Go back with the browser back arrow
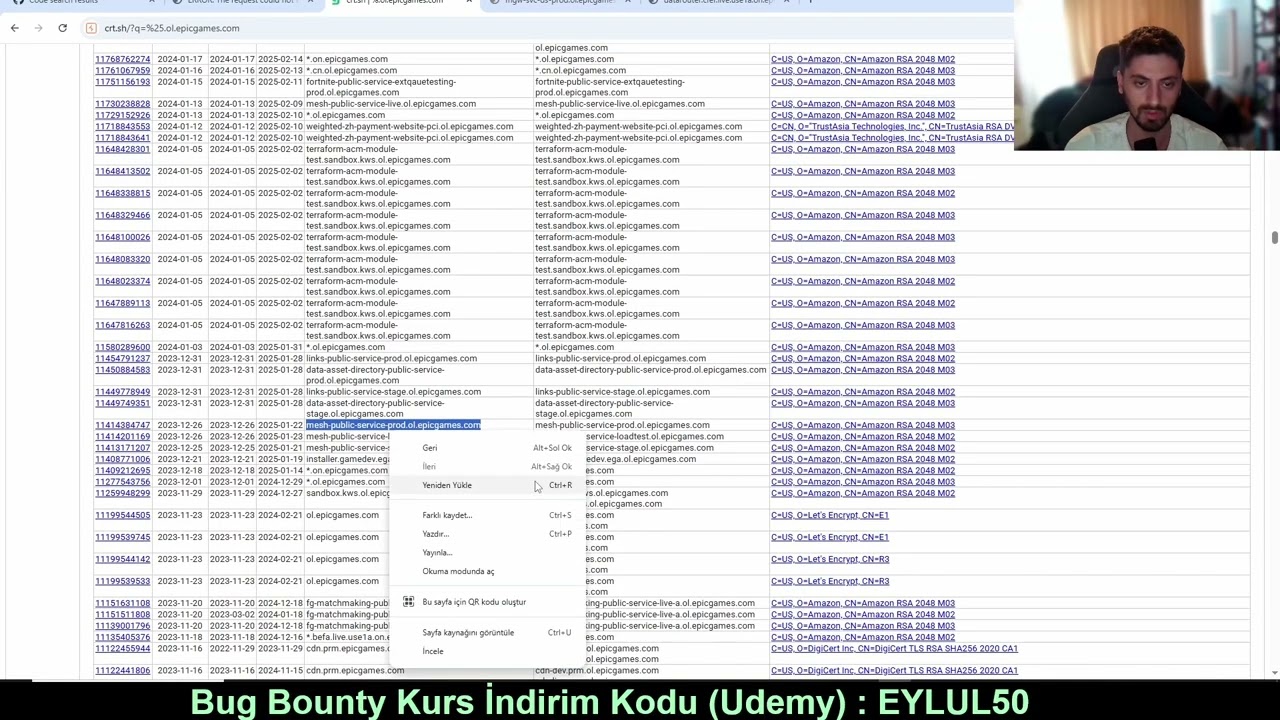The height and width of the screenshot is (720, 1280). (15, 28)
